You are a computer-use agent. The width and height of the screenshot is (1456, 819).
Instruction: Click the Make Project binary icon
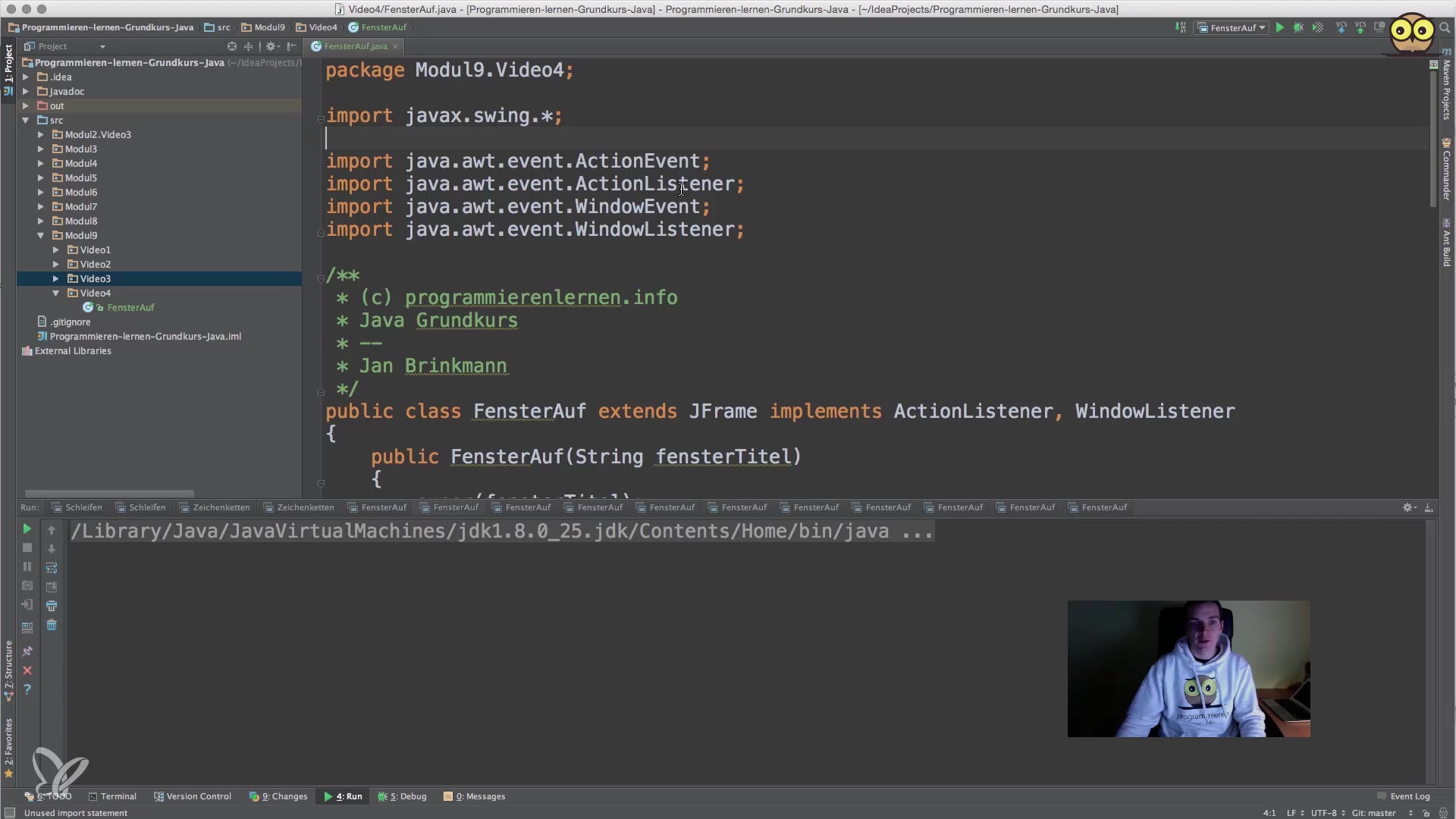pos(1181,27)
